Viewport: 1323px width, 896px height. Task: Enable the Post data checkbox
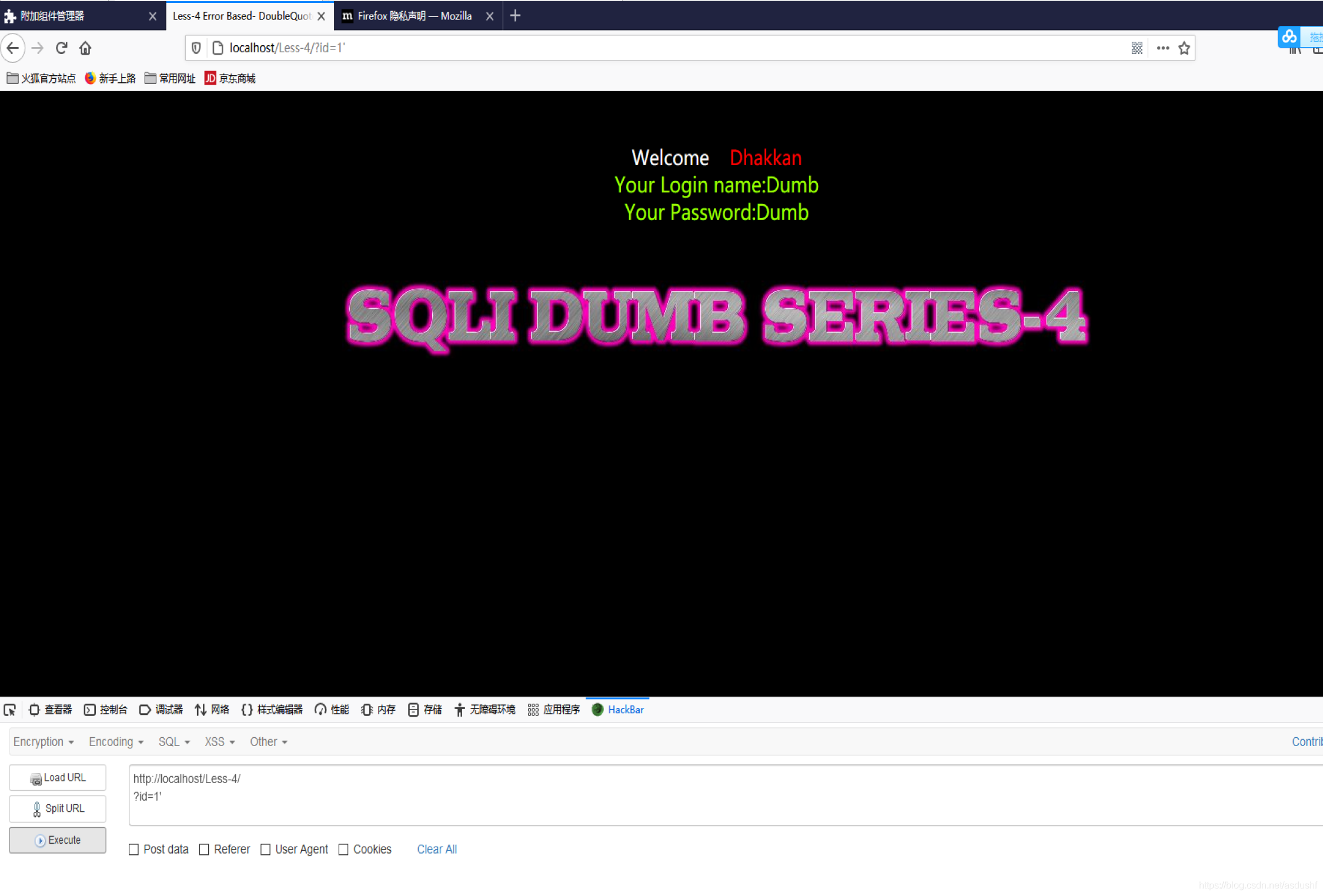pyautogui.click(x=134, y=849)
